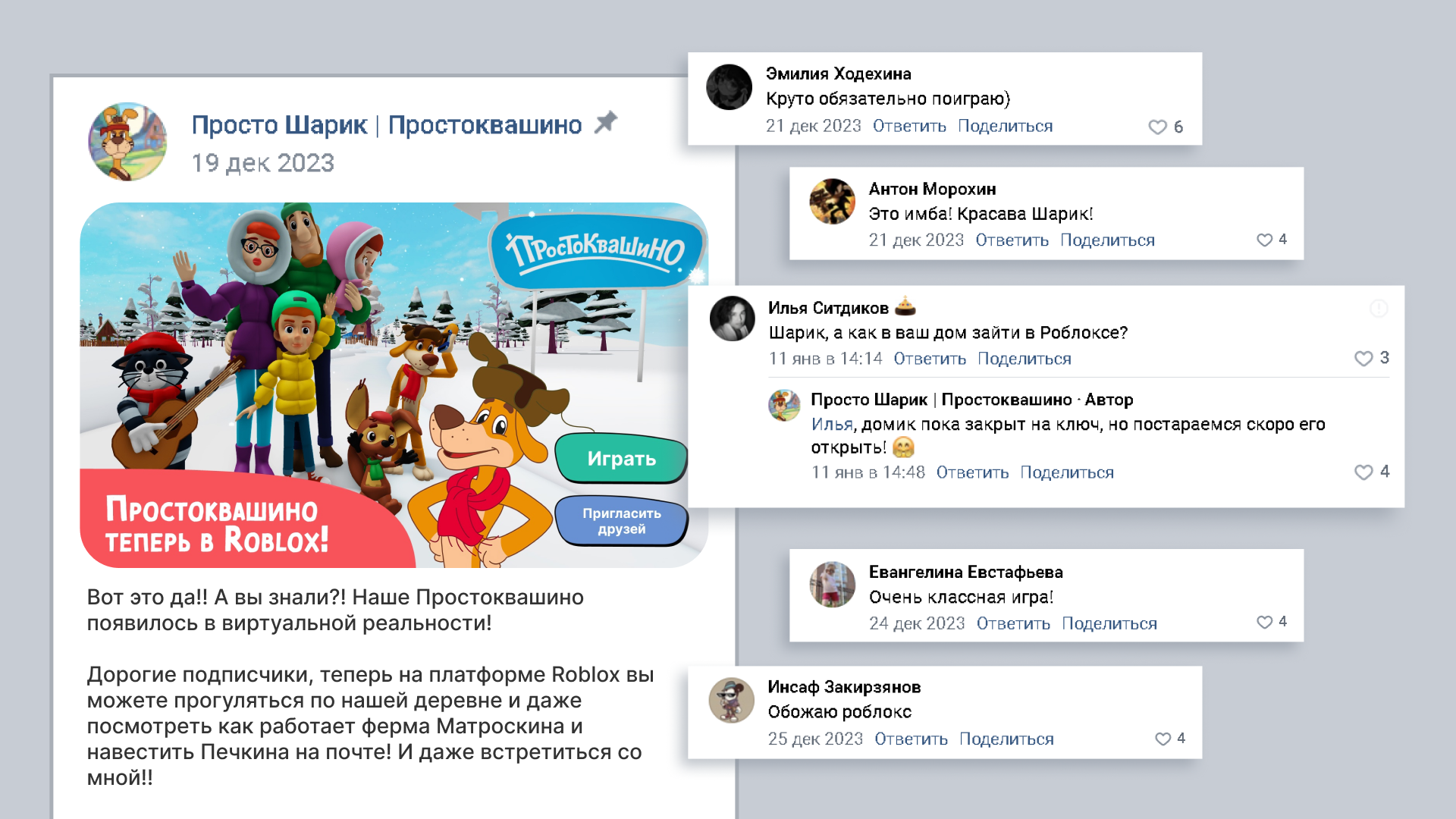The height and width of the screenshot is (819, 1456).
Task: Click the Илья mention in the author's reply
Action: pyautogui.click(x=831, y=425)
